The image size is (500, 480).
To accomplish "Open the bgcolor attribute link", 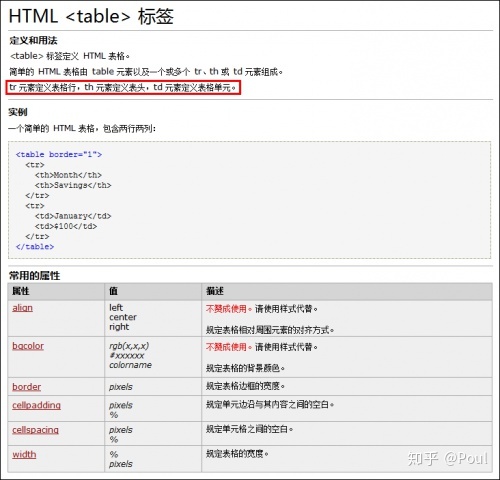I will 28,346.
